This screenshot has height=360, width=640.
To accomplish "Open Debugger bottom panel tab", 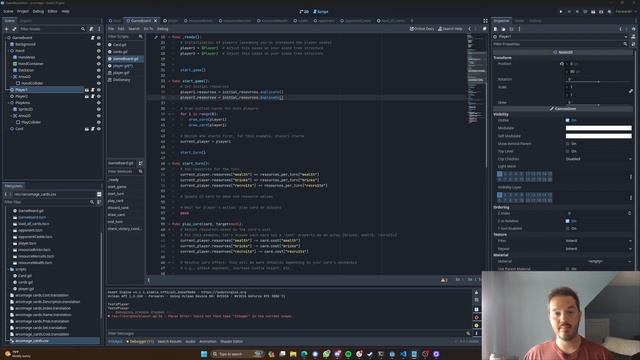I will click(140, 342).
